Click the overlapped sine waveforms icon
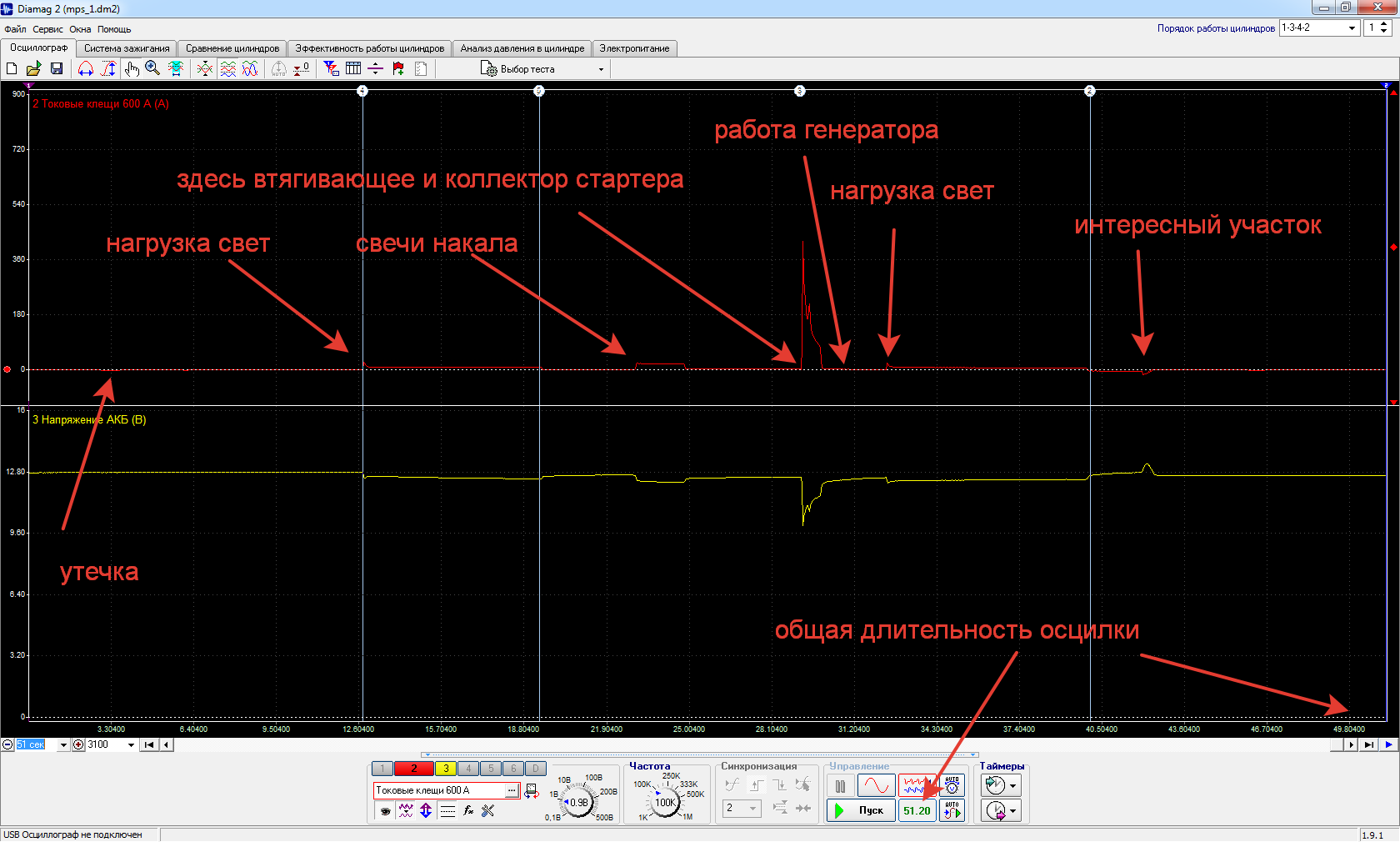Viewport: 1400px width, 842px height. pyautogui.click(x=250, y=68)
